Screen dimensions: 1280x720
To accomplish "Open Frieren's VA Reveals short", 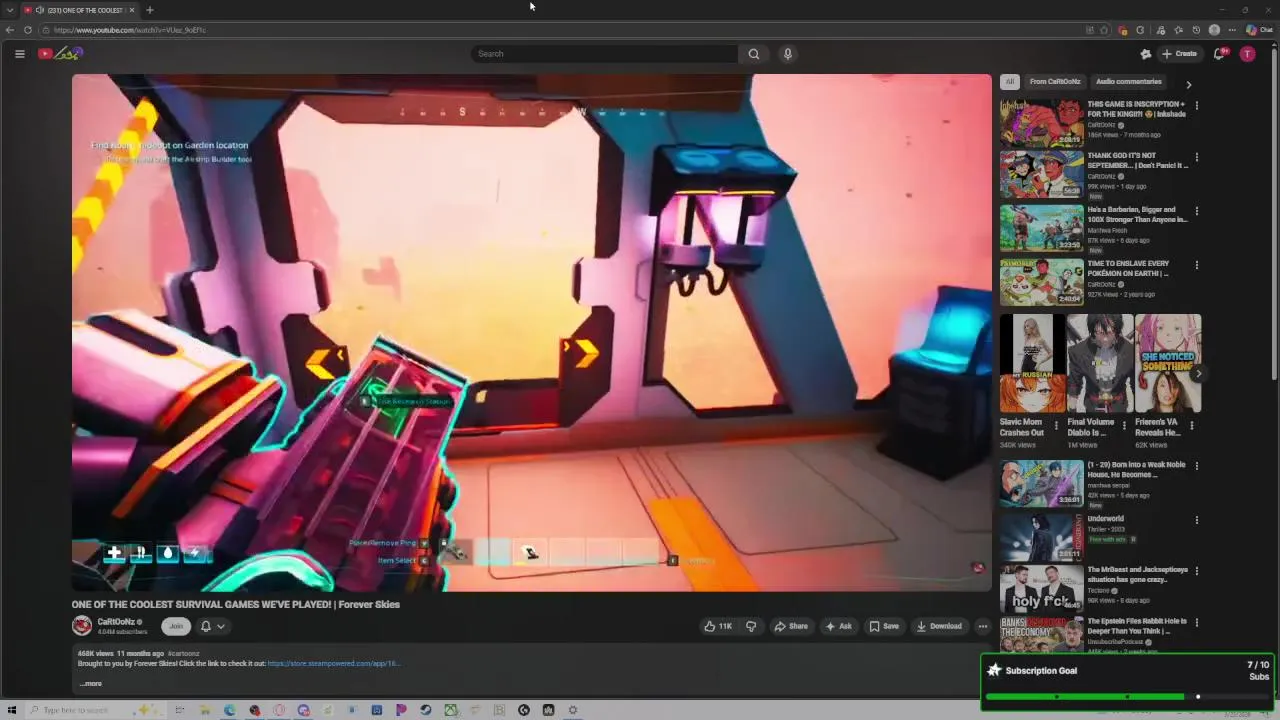I will pos(1168,363).
